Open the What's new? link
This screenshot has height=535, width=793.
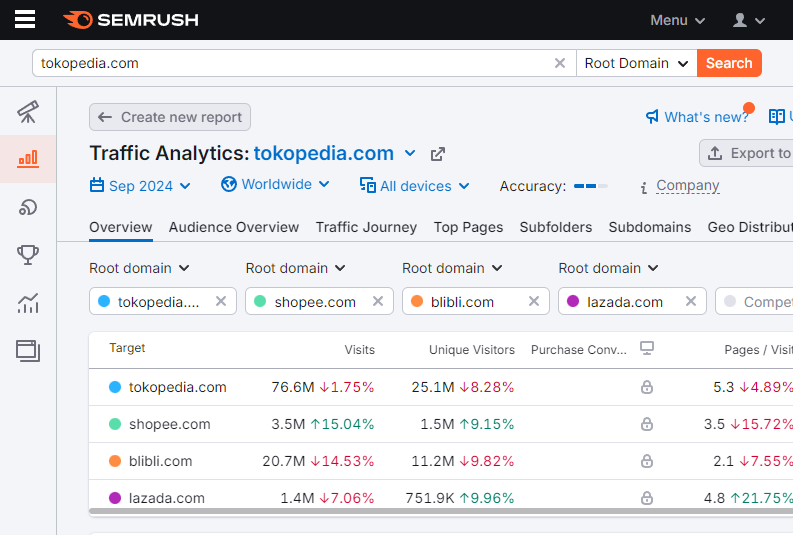point(698,117)
